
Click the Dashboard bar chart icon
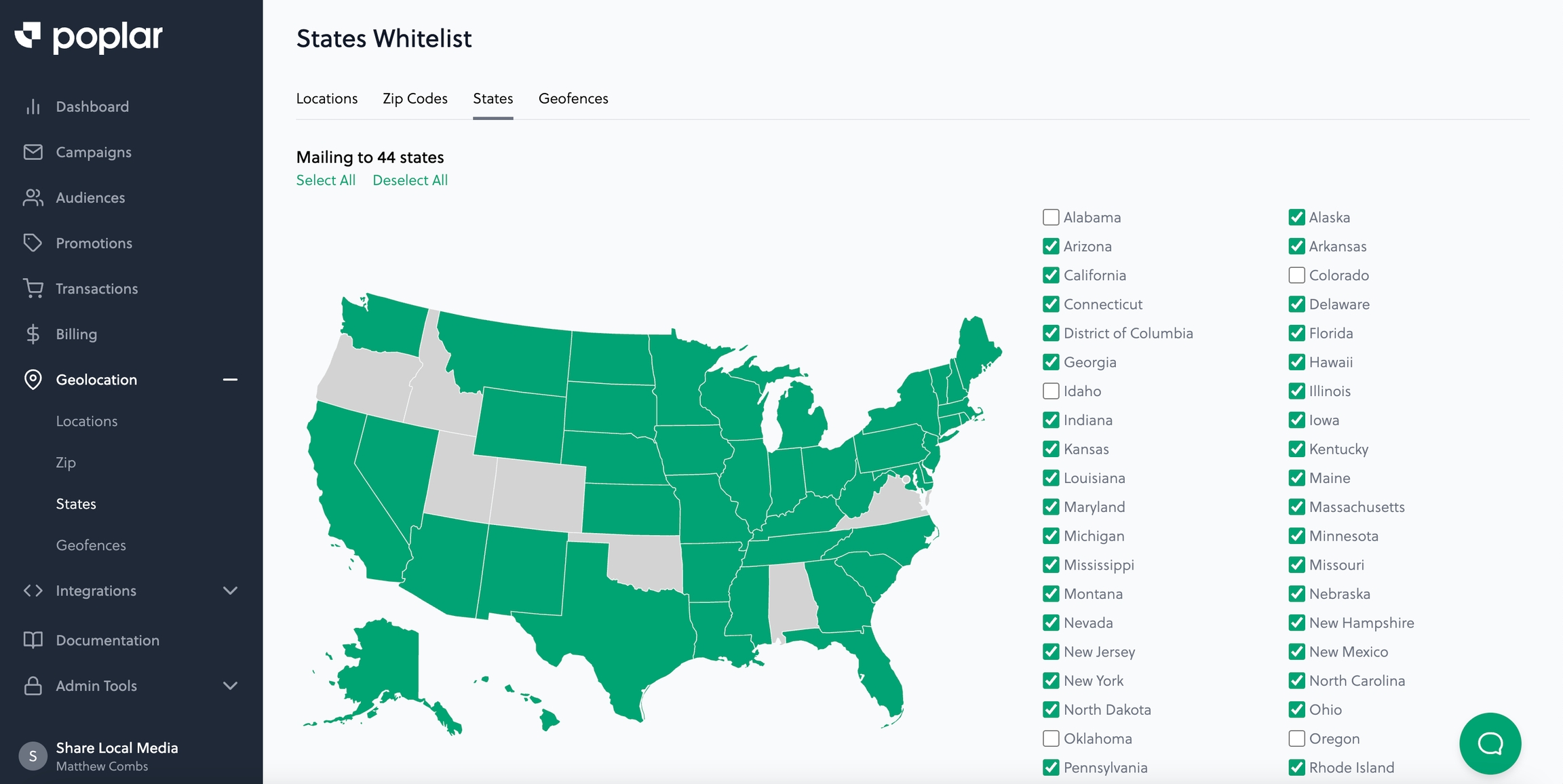[33, 107]
